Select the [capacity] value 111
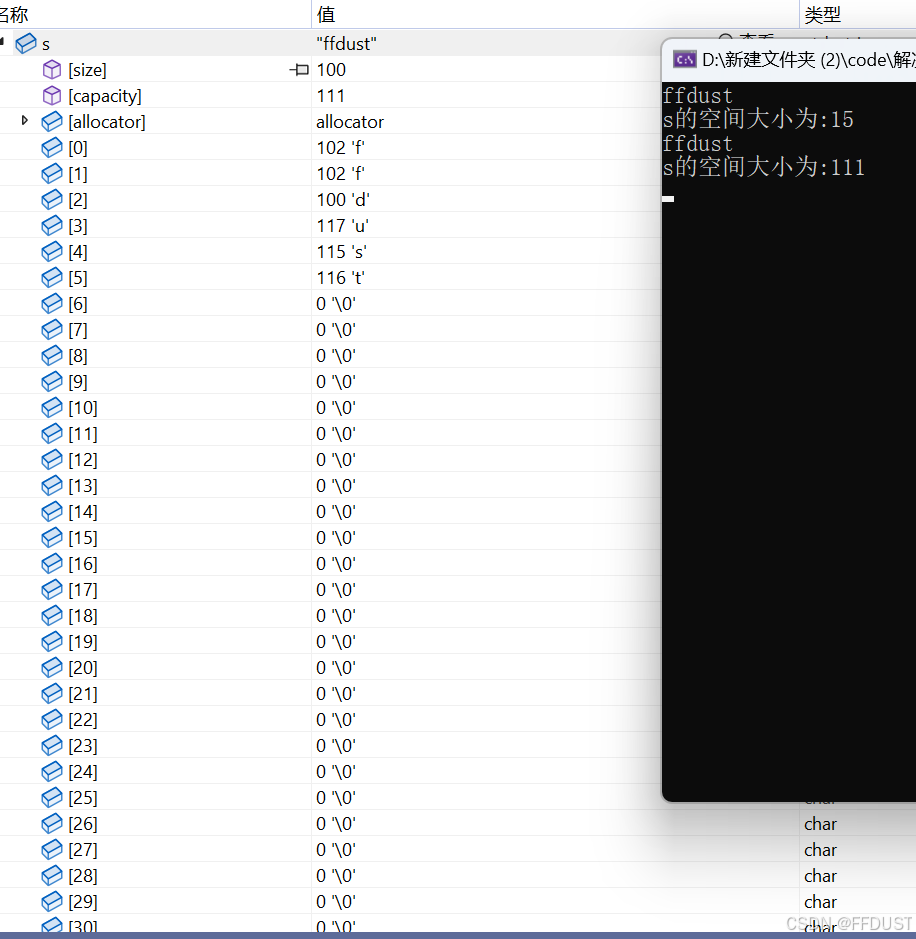The width and height of the screenshot is (916, 939). coord(330,96)
